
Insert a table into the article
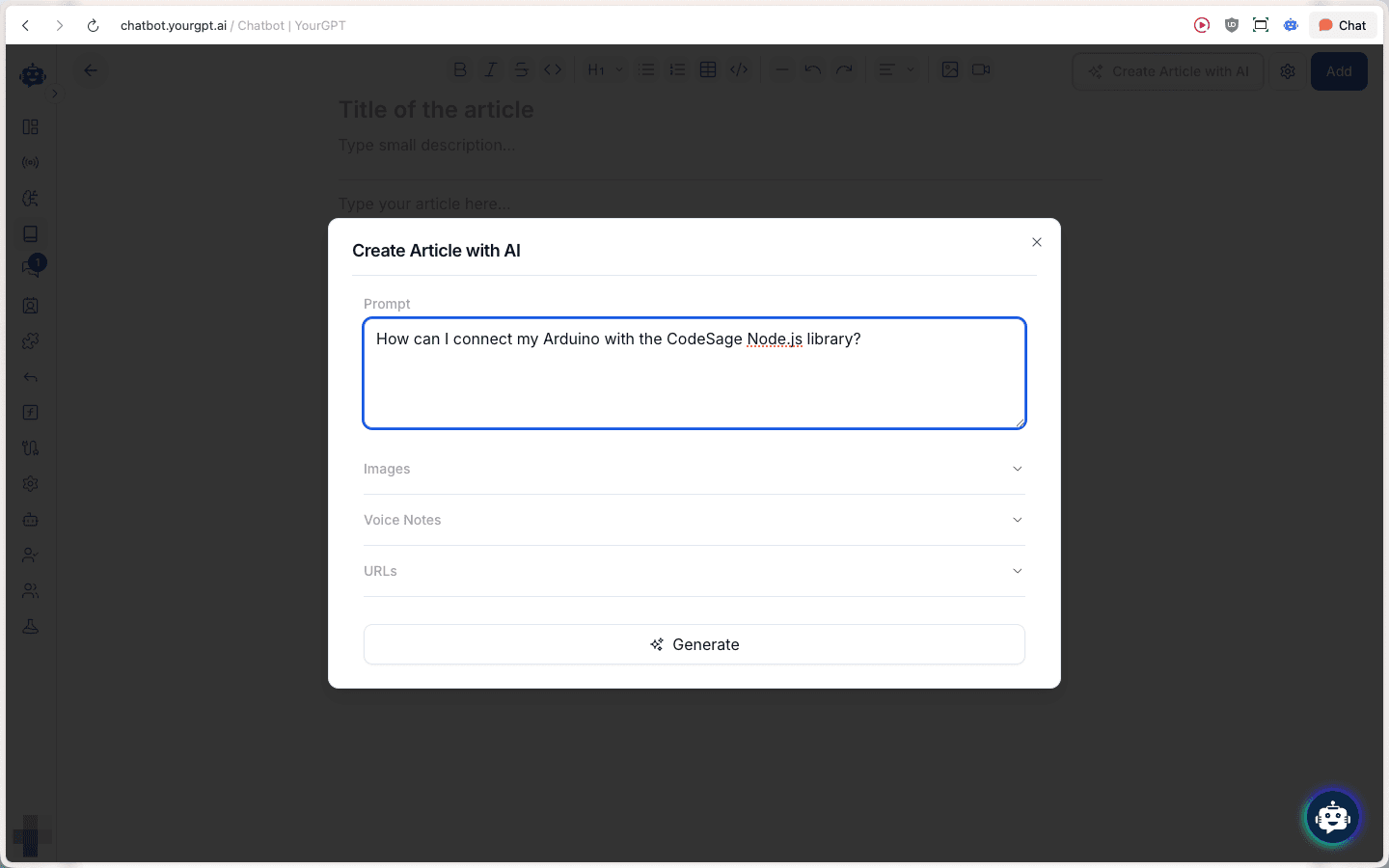707,69
